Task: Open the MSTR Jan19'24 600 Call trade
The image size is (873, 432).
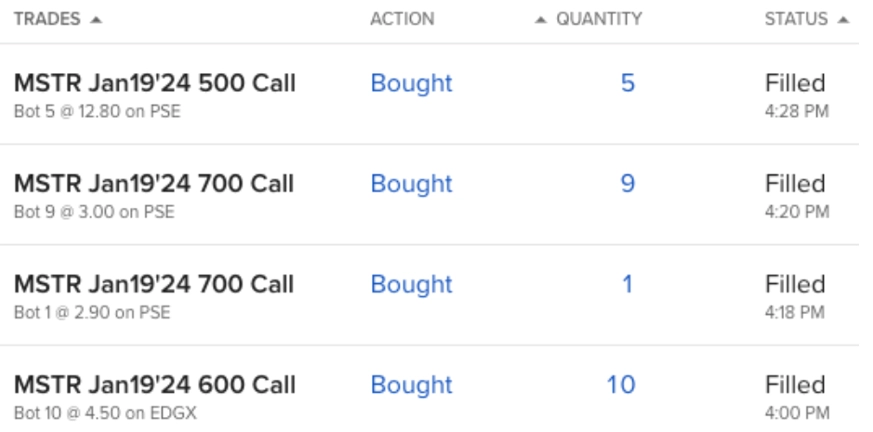Action: (155, 385)
